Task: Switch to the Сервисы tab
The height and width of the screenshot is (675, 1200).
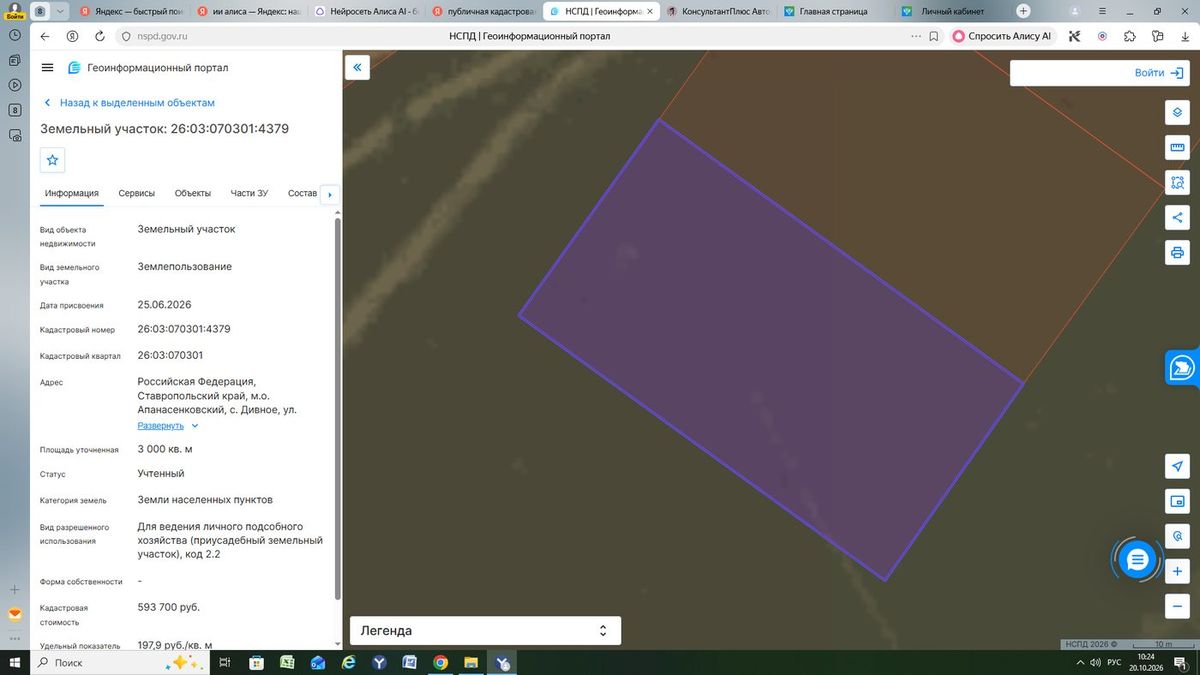Action: tap(136, 194)
